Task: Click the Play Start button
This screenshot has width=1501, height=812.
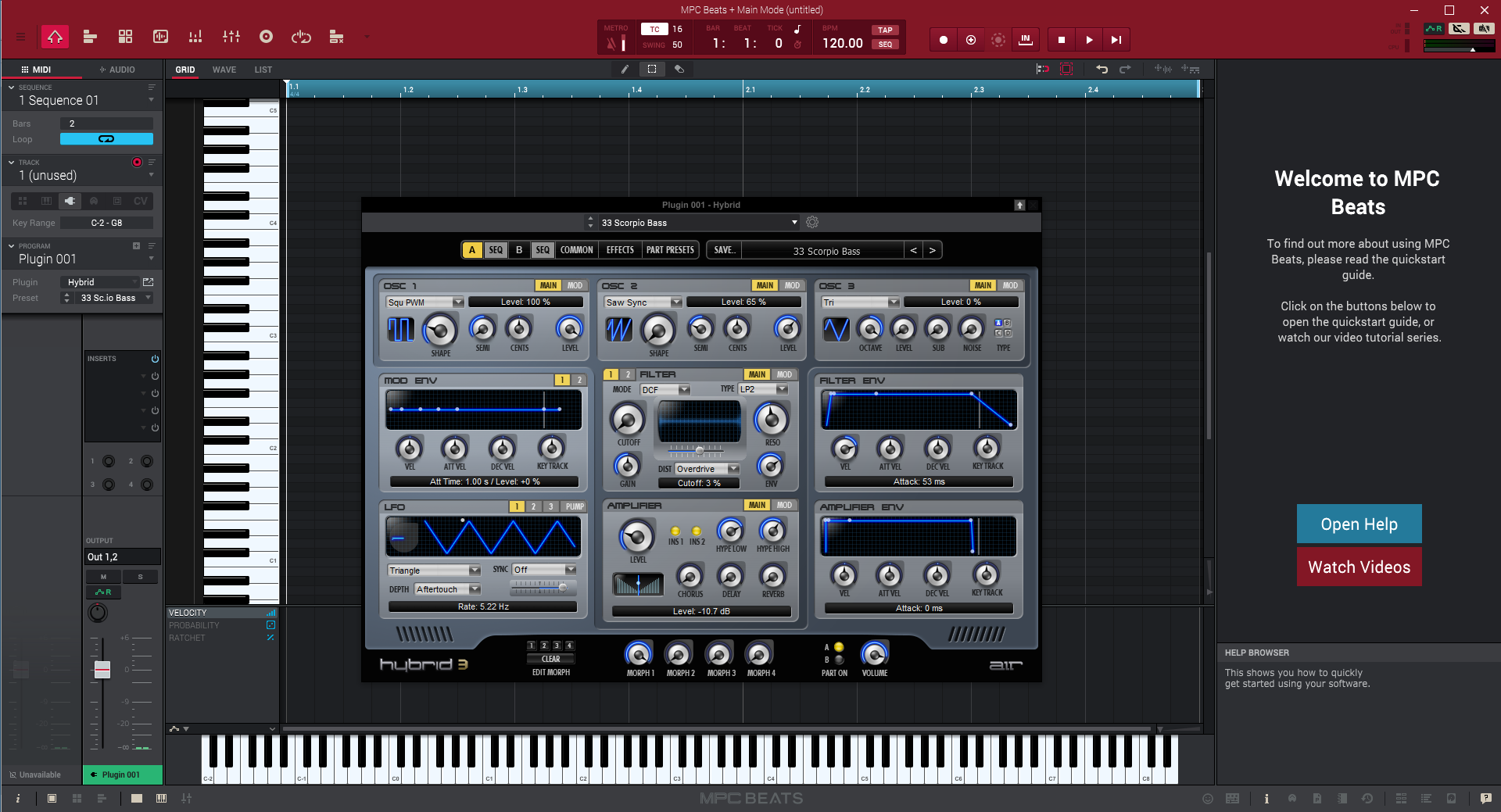Action: 1116,40
